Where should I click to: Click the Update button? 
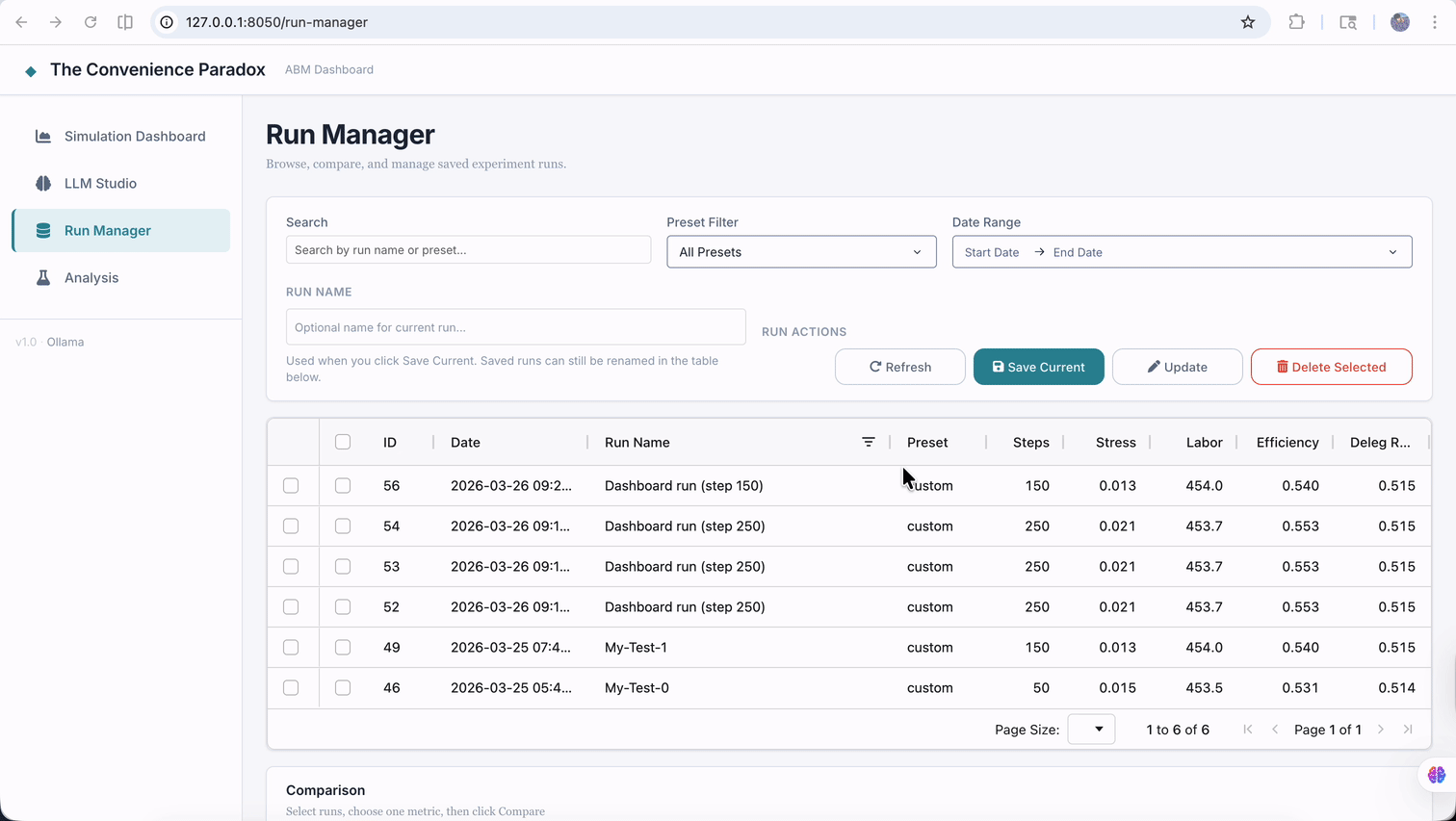pos(1178,367)
